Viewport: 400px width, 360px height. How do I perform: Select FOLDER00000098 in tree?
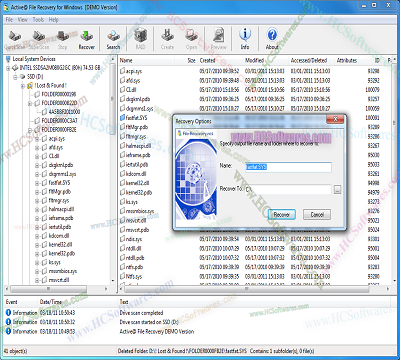[59, 94]
